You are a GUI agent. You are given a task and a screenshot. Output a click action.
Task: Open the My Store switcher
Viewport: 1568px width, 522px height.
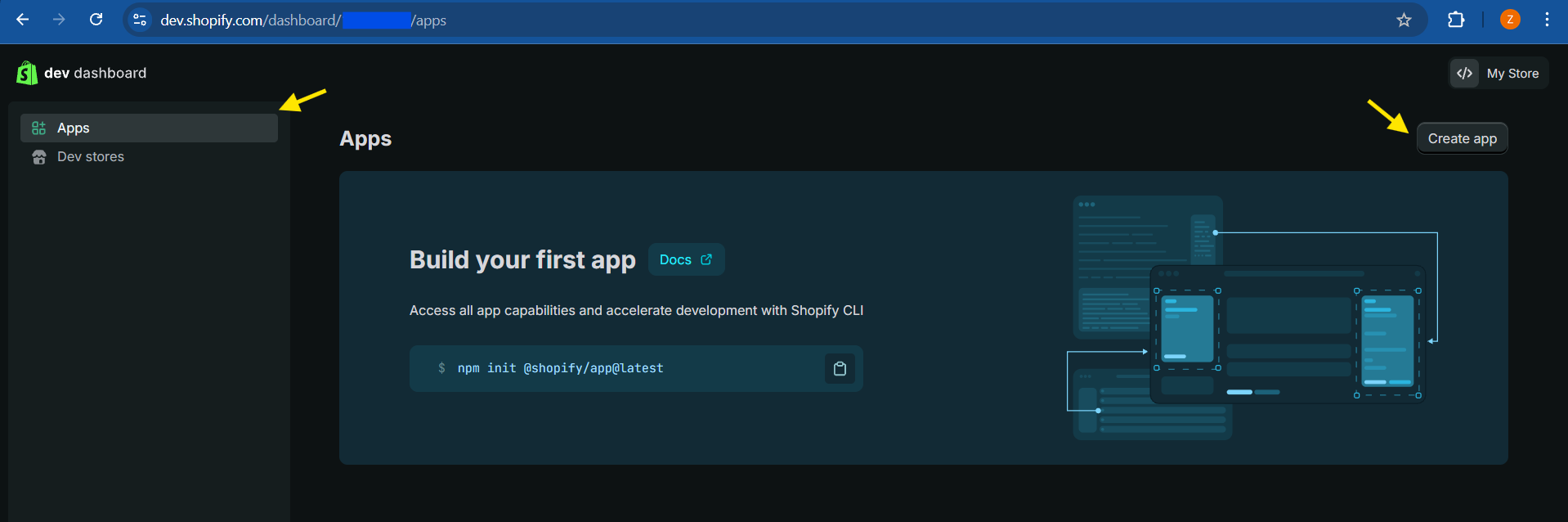click(x=1499, y=74)
